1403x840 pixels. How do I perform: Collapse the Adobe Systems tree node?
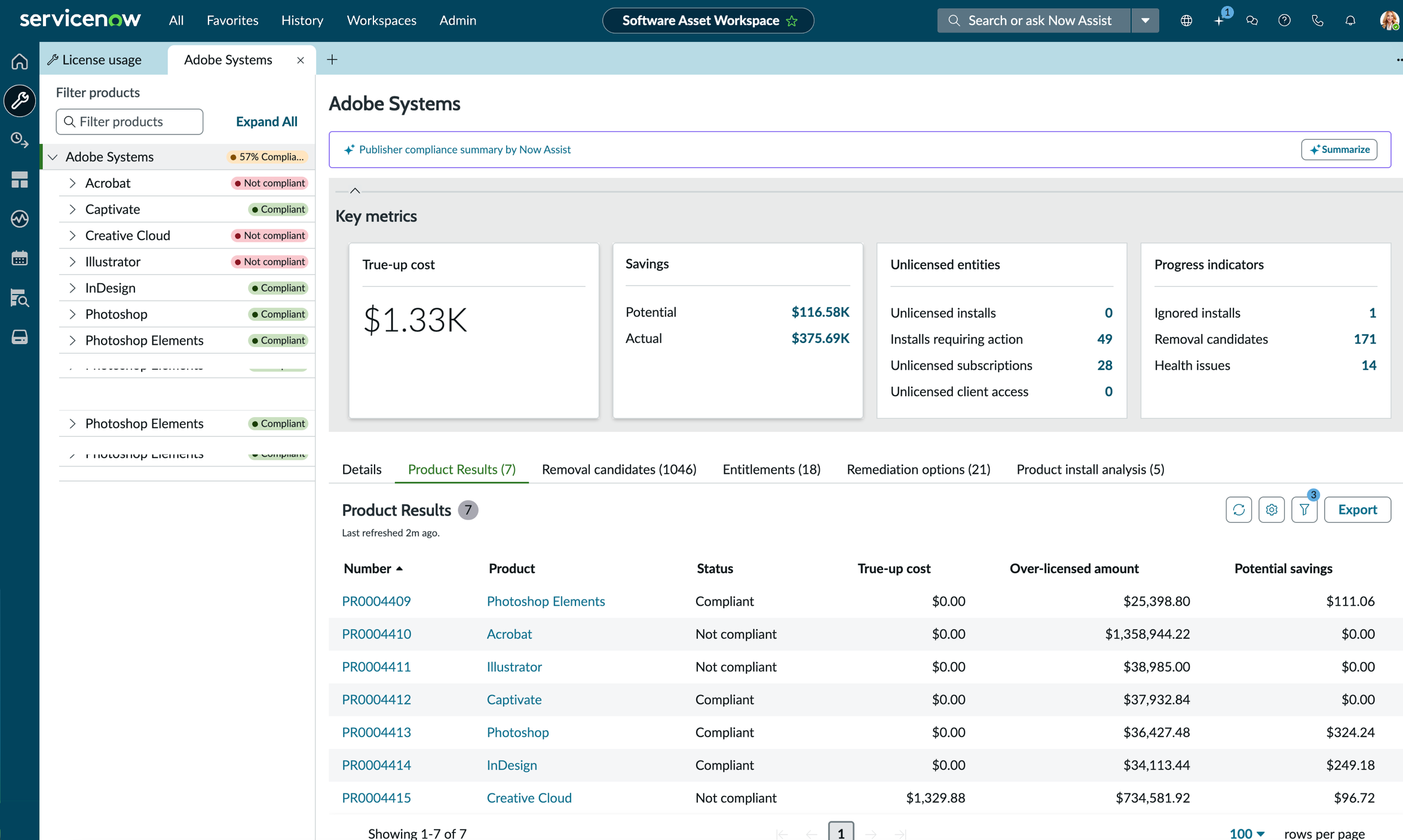click(x=53, y=157)
